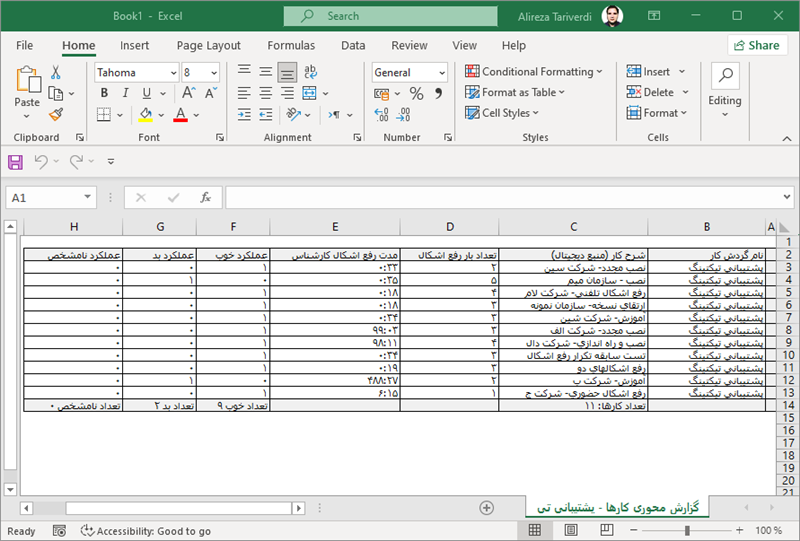This screenshot has height=541, width=800.
Task: Open the Name Box dropdown arrow
Action: point(88,198)
